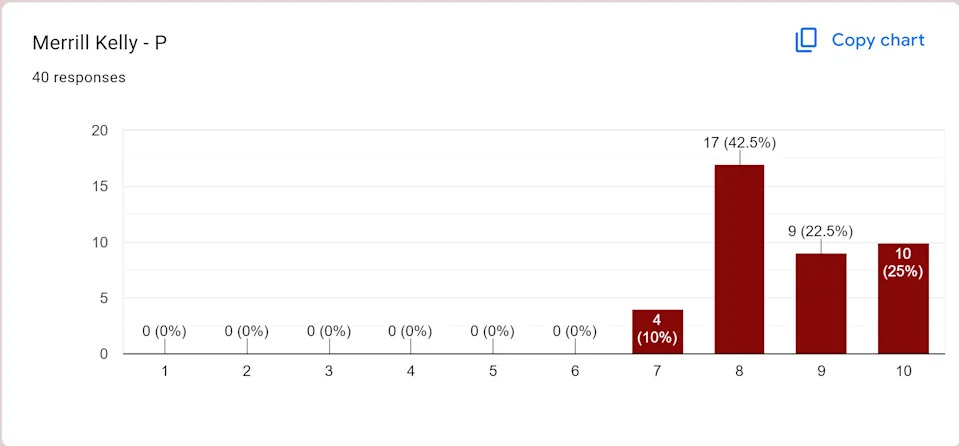The width and height of the screenshot is (959, 446).
Task: Click the 0 (0%) label above rating 4
Action: tap(410, 331)
